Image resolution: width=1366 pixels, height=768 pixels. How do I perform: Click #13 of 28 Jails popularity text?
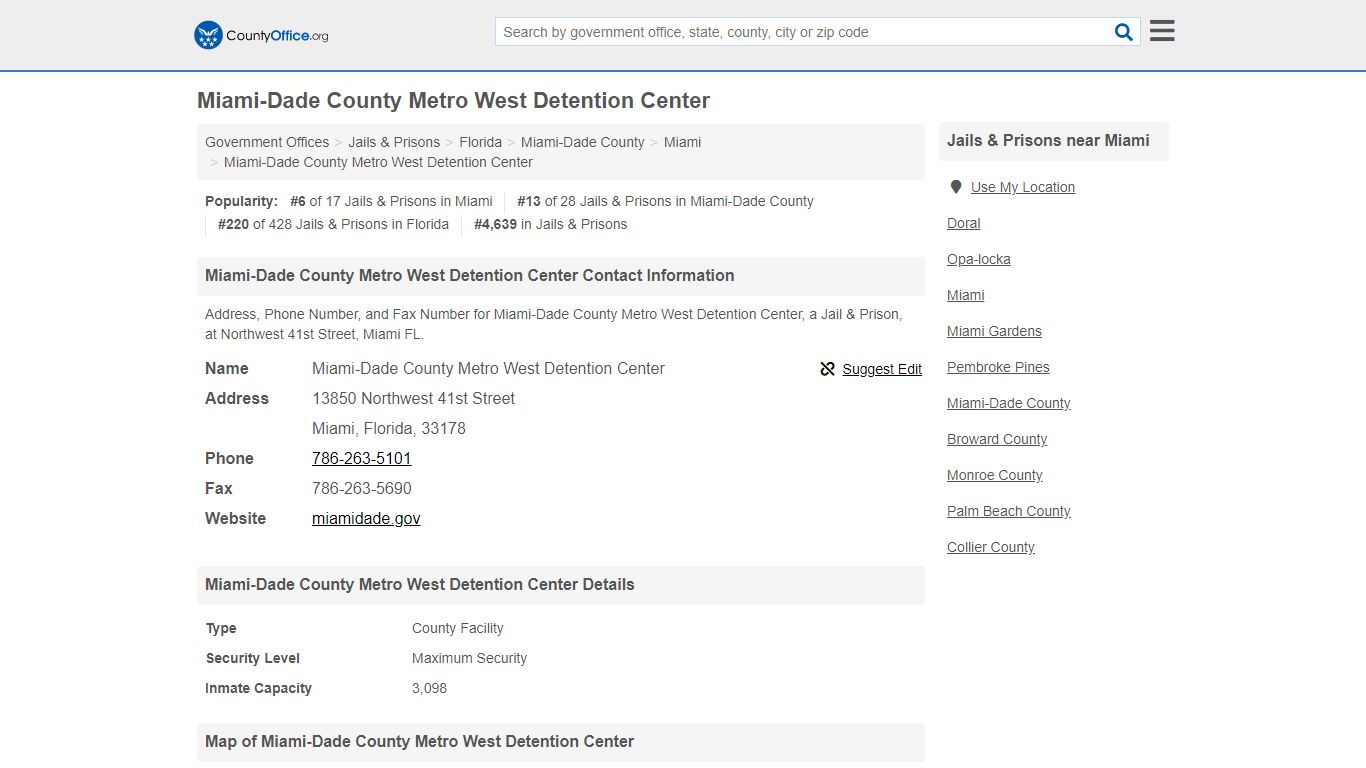tap(665, 201)
